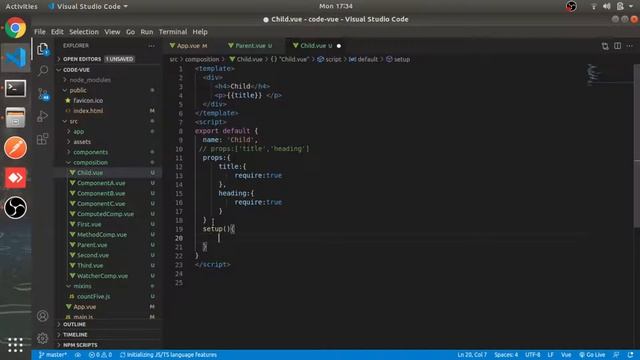Screen dimensions: 640x360
Task: Change Spaces: 4 indentation setting
Action: (x=506, y=355)
